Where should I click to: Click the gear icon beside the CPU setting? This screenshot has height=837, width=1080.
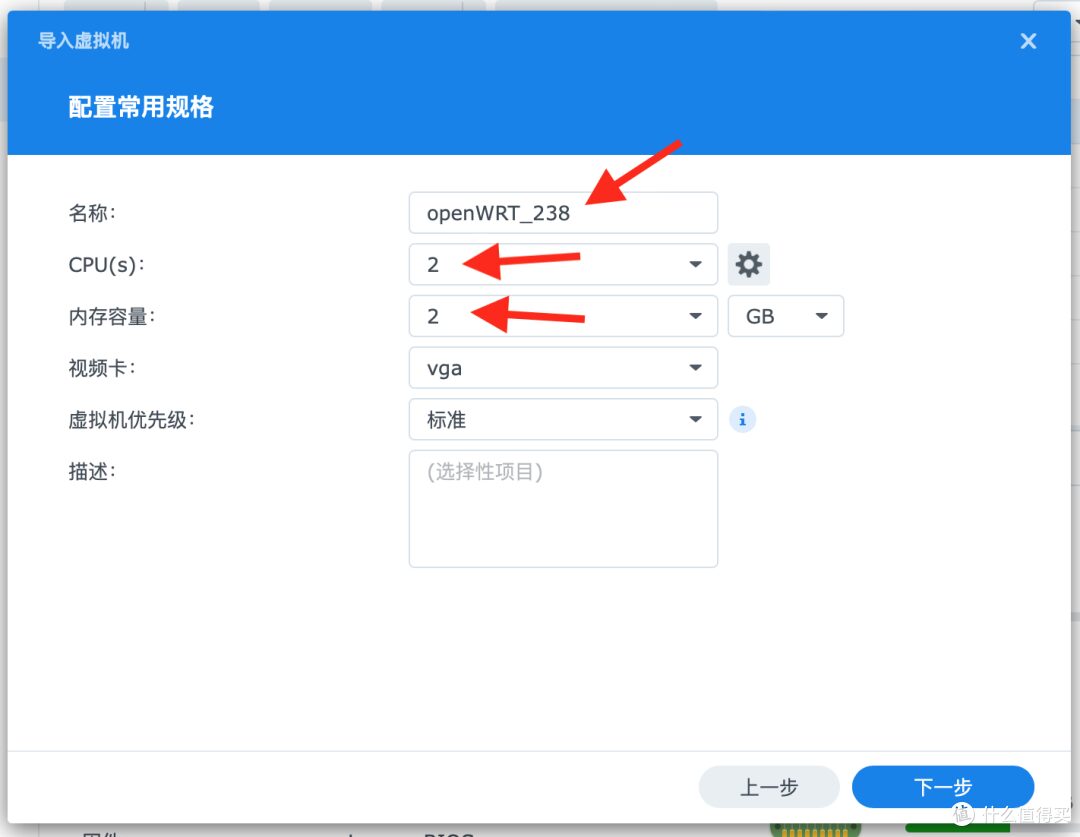[748, 264]
